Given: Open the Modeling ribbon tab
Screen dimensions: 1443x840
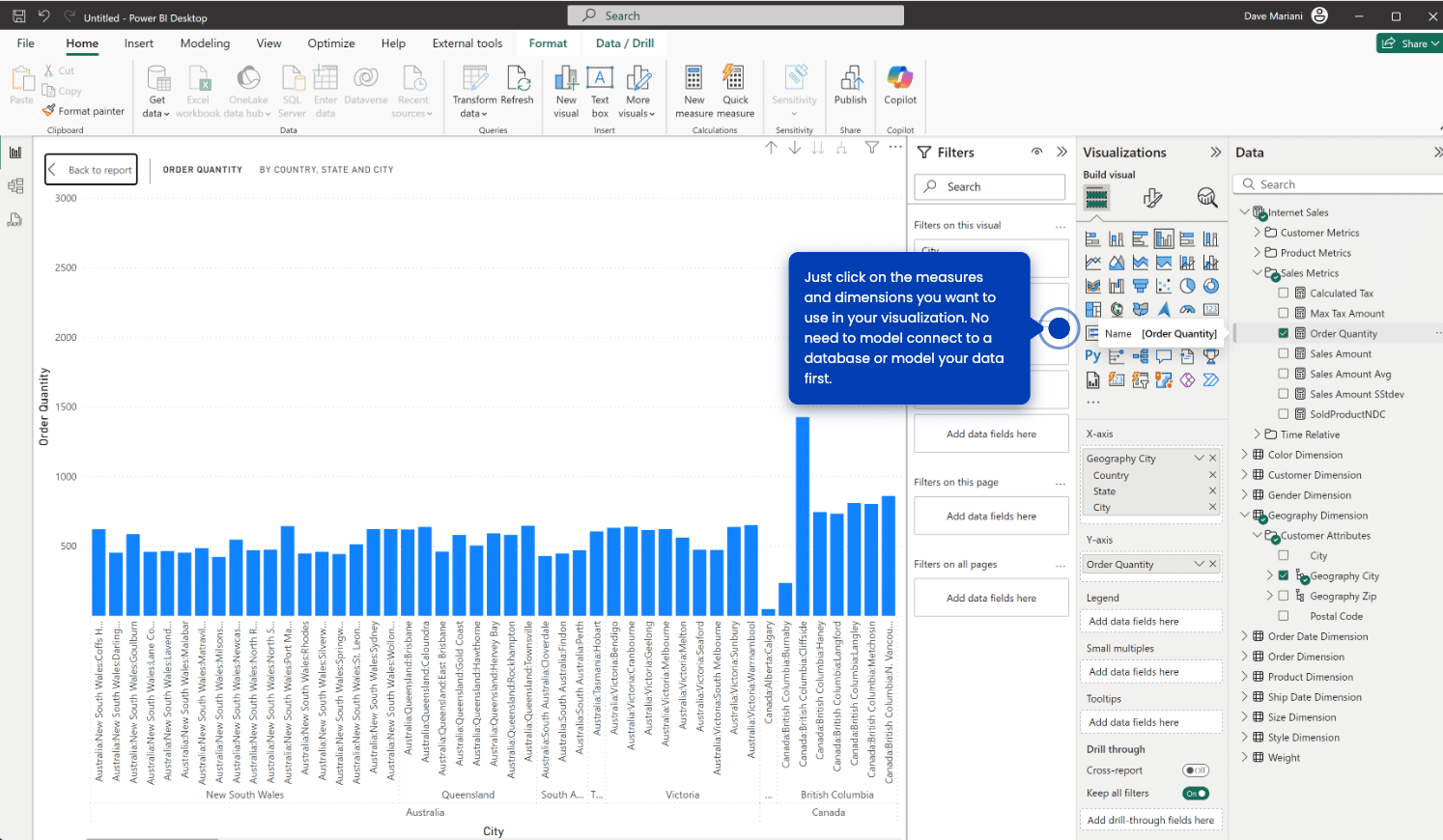Looking at the screenshot, I should point(205,43).
